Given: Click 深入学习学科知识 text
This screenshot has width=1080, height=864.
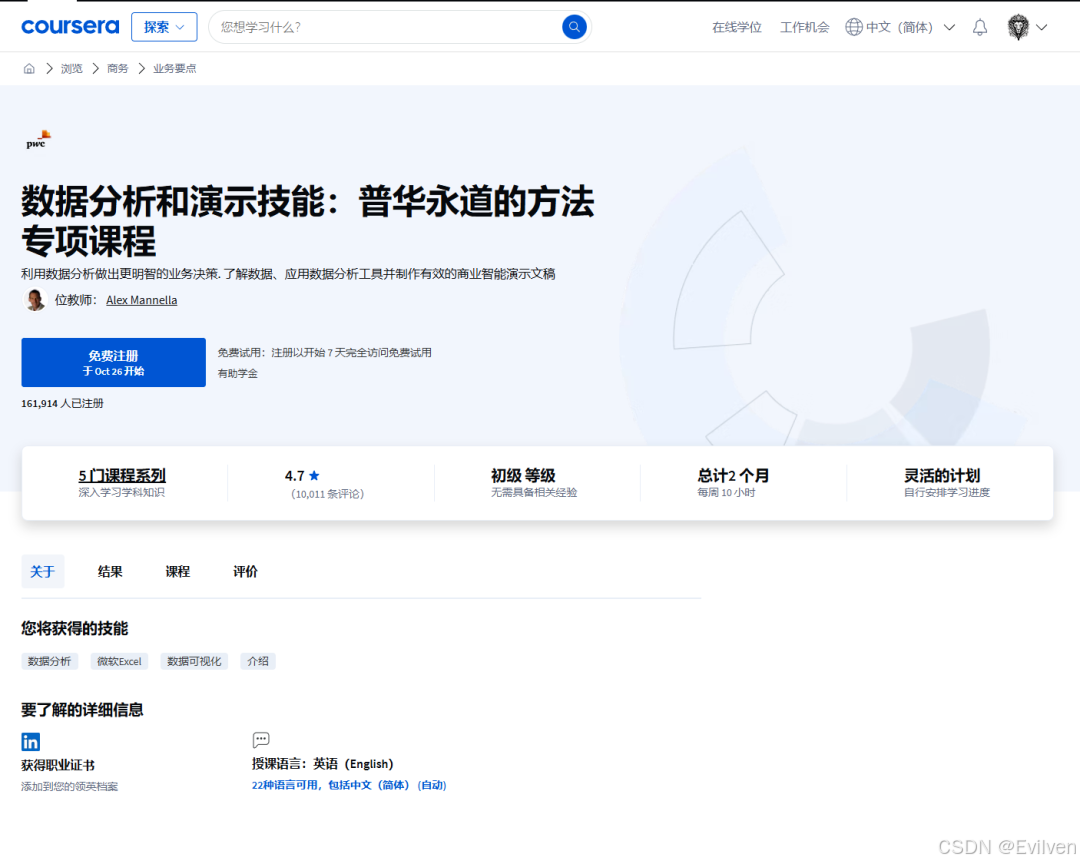Looking at the screenshot, I should click(x=121, y=493).
